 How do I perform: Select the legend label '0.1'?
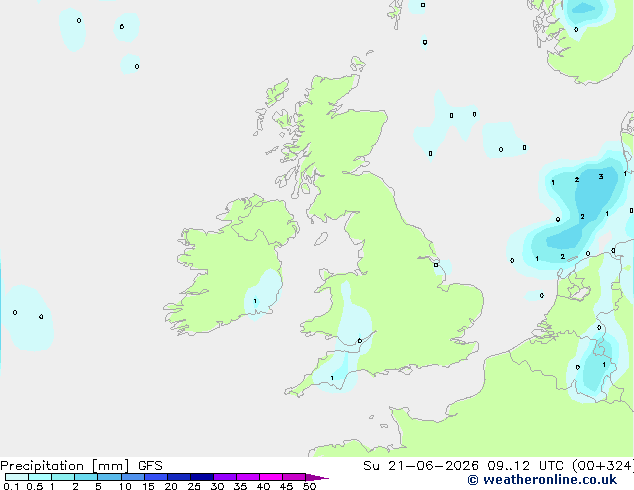[11, 486]
